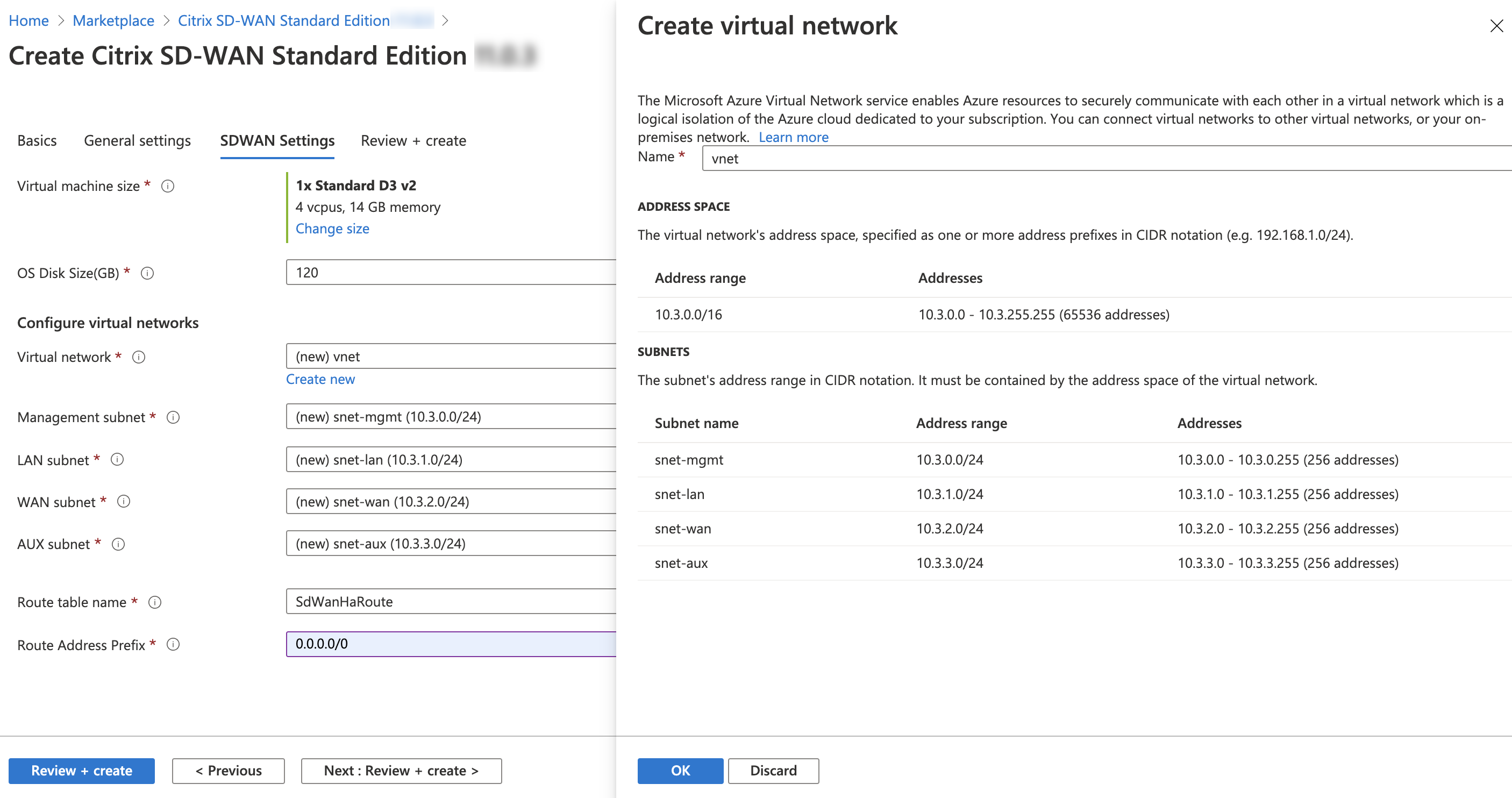Click info icon beside Route table name
The image size is (1512, 798).
[x=155, y=602]
